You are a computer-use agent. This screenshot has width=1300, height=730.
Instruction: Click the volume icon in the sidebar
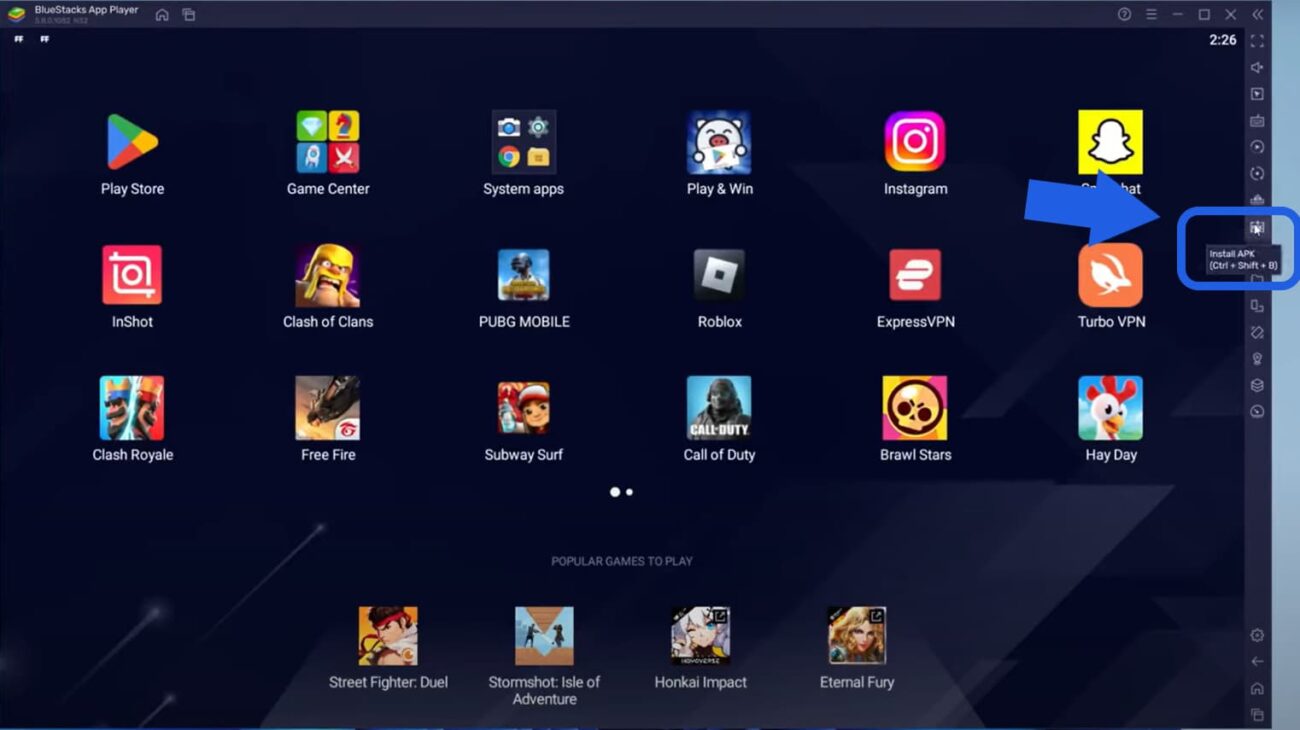pos(1257,68)
